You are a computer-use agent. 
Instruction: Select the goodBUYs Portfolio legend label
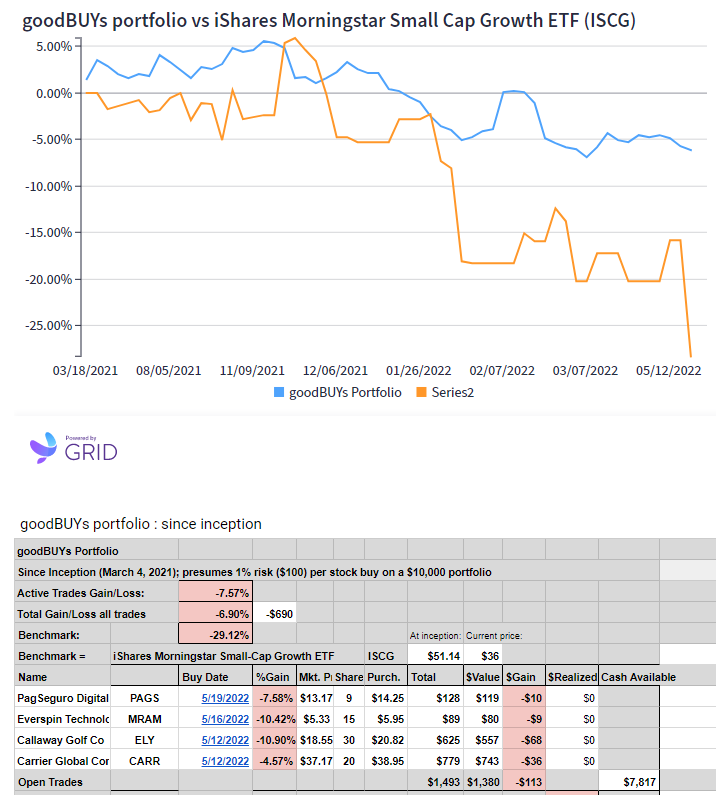tap(345, 392)
